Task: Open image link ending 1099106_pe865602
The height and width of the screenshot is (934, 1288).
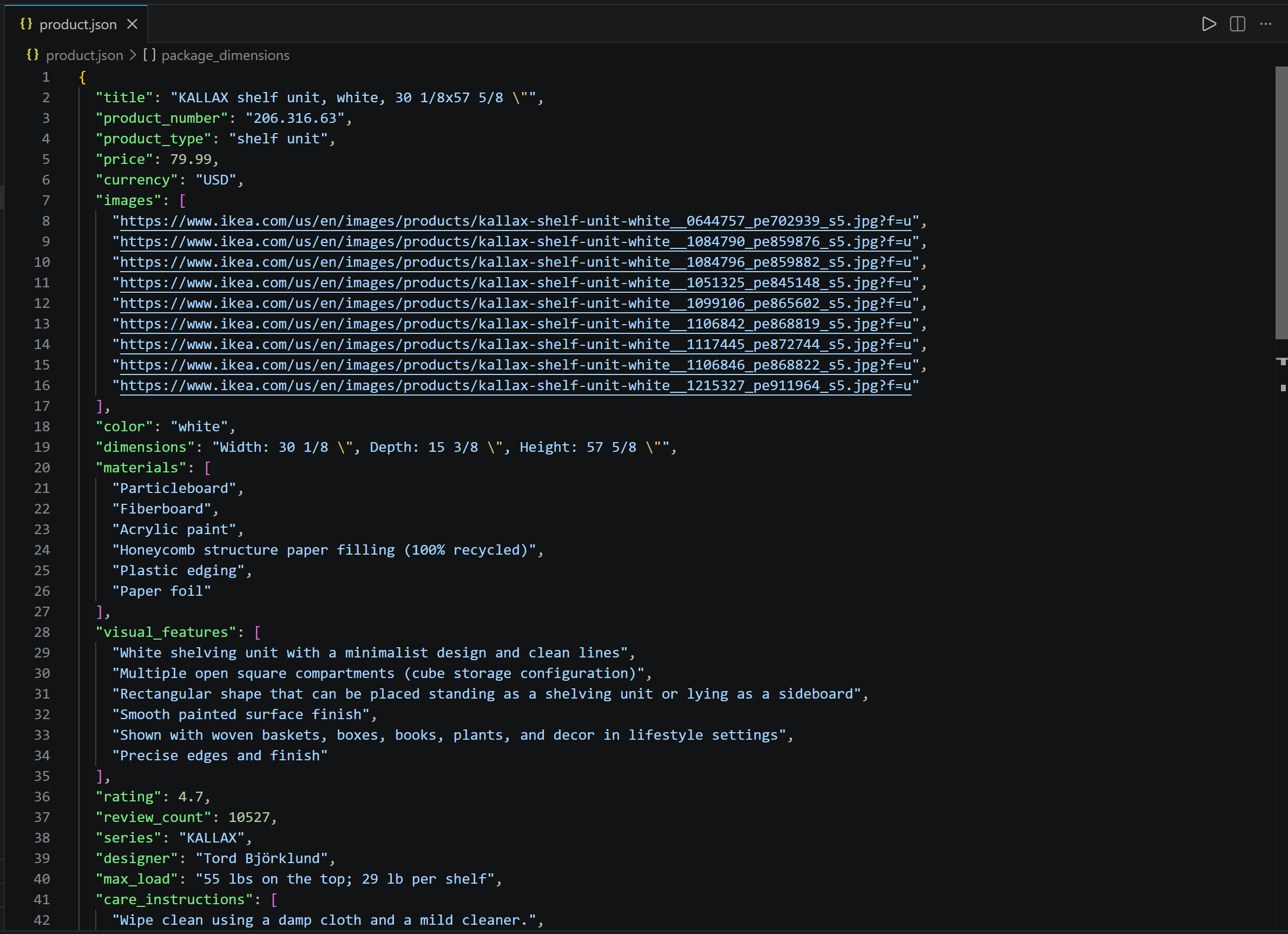Action: click(515, 303)
